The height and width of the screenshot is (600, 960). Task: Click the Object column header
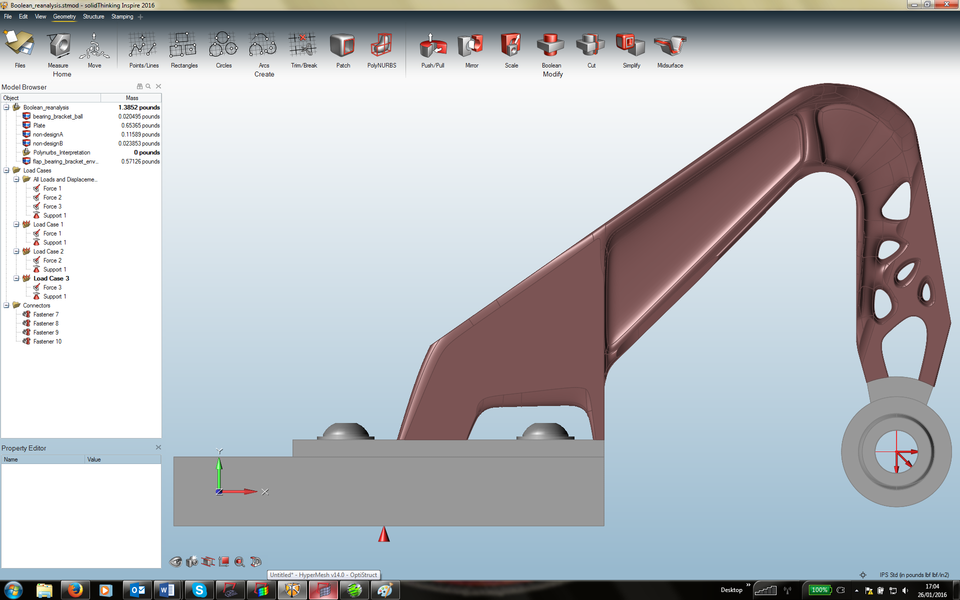click(x=50, y=98)
